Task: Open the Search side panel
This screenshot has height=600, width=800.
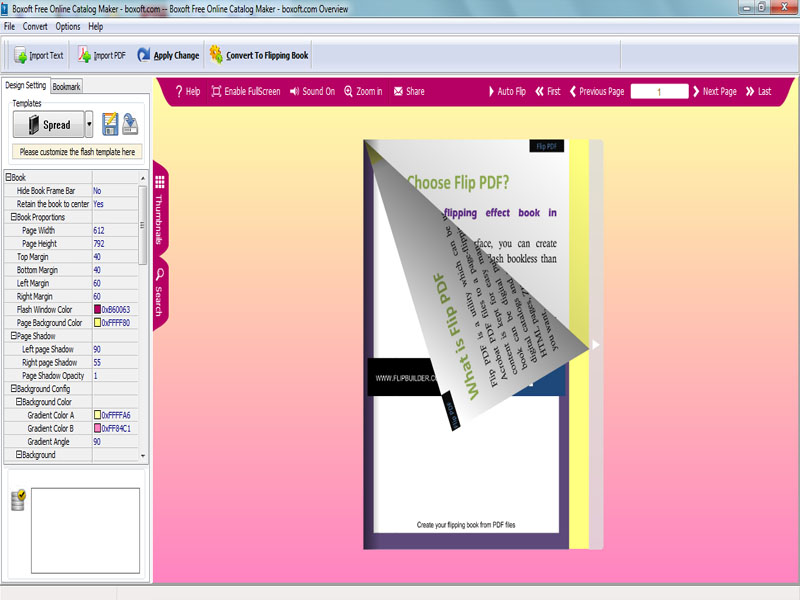Action: coord(160,292)
